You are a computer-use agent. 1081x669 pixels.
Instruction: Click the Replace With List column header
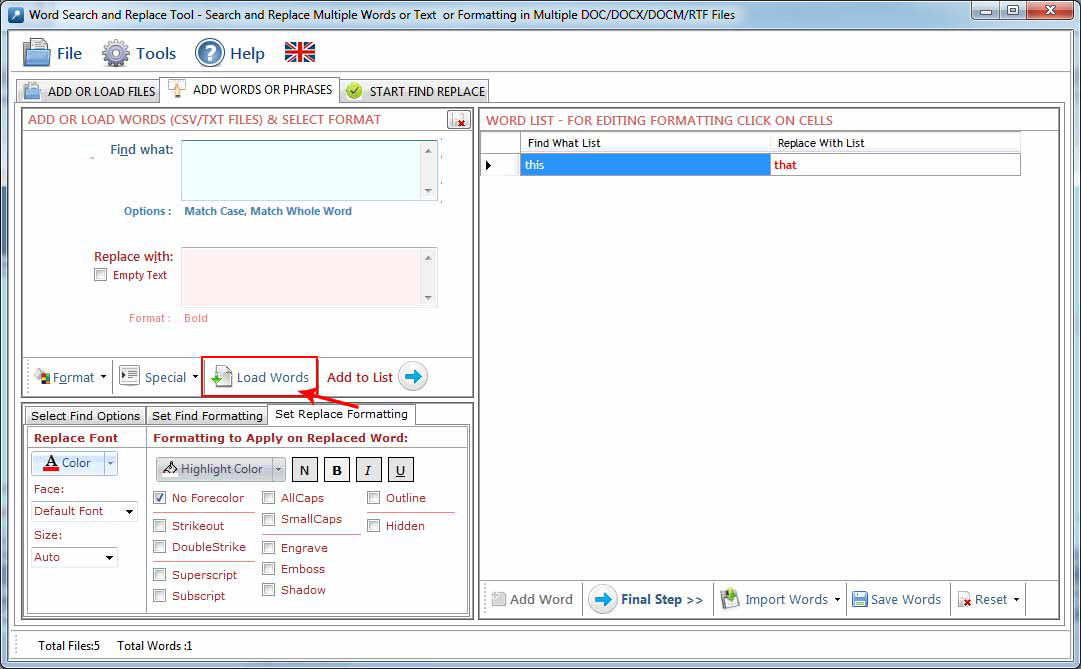point(896,143)
